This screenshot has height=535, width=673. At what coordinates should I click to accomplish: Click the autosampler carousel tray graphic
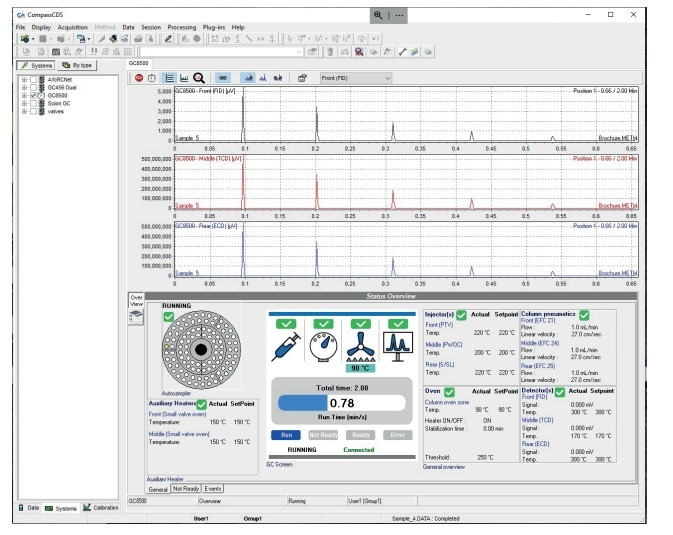pos(201,350)
